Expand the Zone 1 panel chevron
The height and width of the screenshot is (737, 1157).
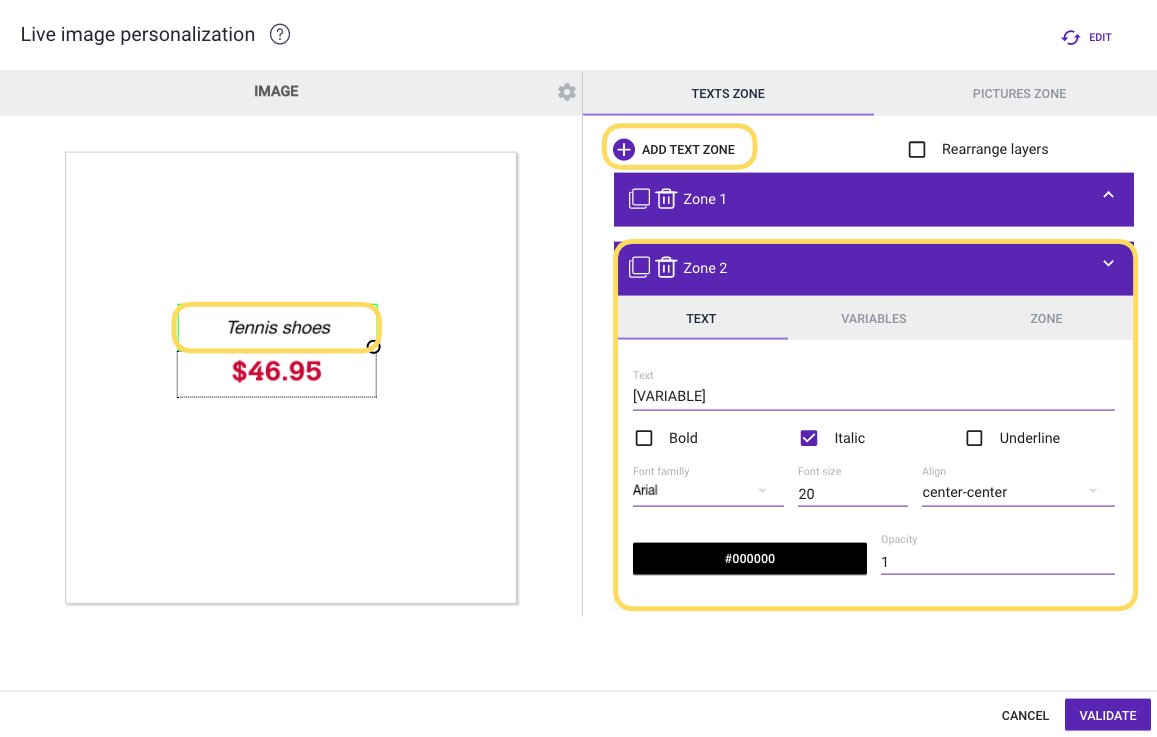[x=1108, y=196]
